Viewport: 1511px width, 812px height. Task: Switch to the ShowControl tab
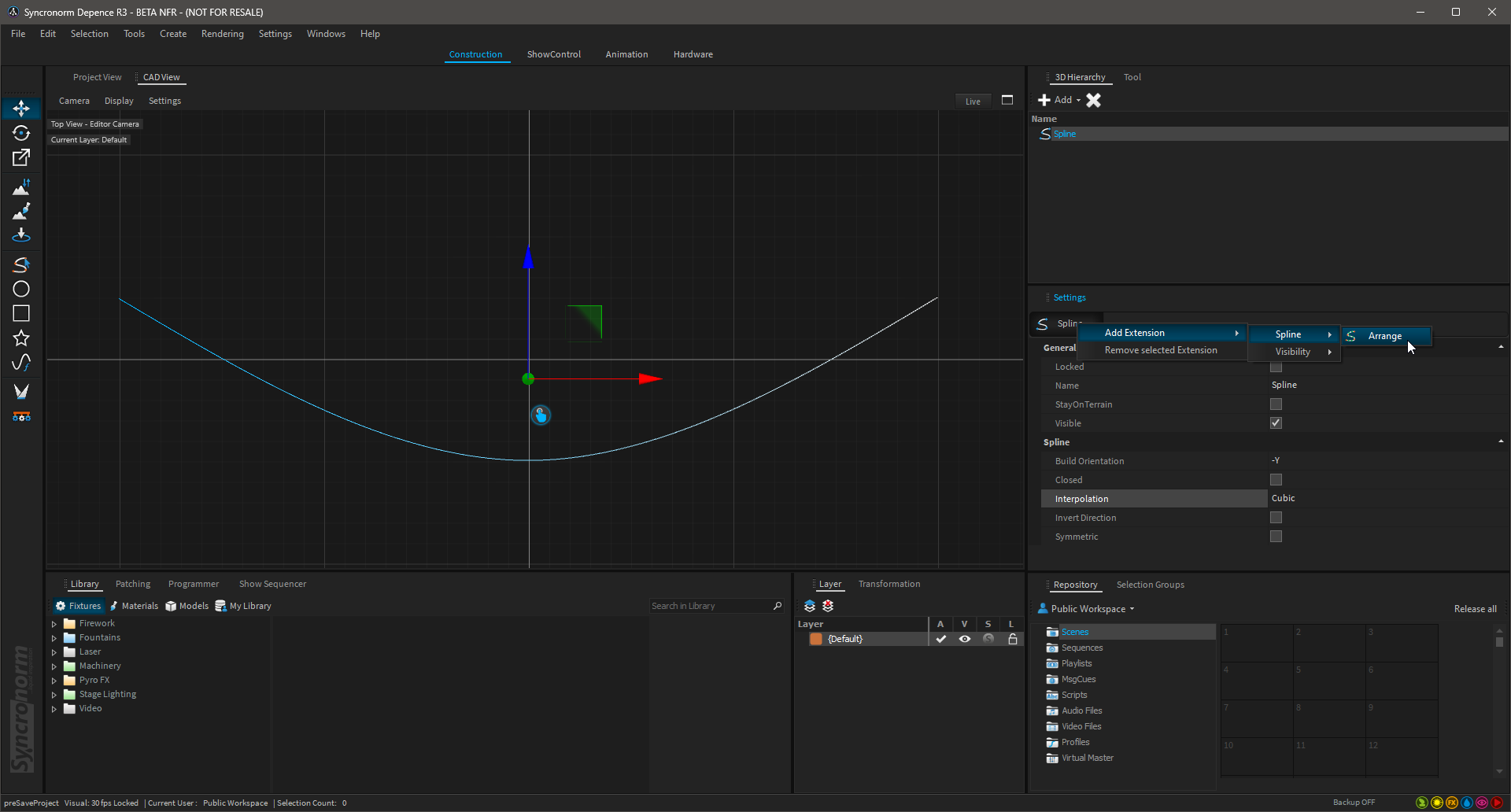click(x=554, y=54)
